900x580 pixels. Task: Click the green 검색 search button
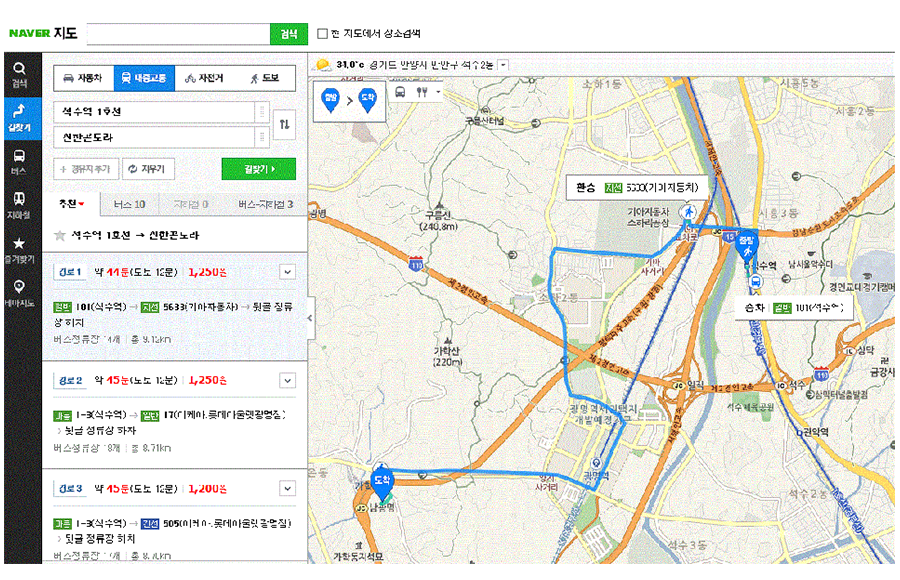(289, 34)
